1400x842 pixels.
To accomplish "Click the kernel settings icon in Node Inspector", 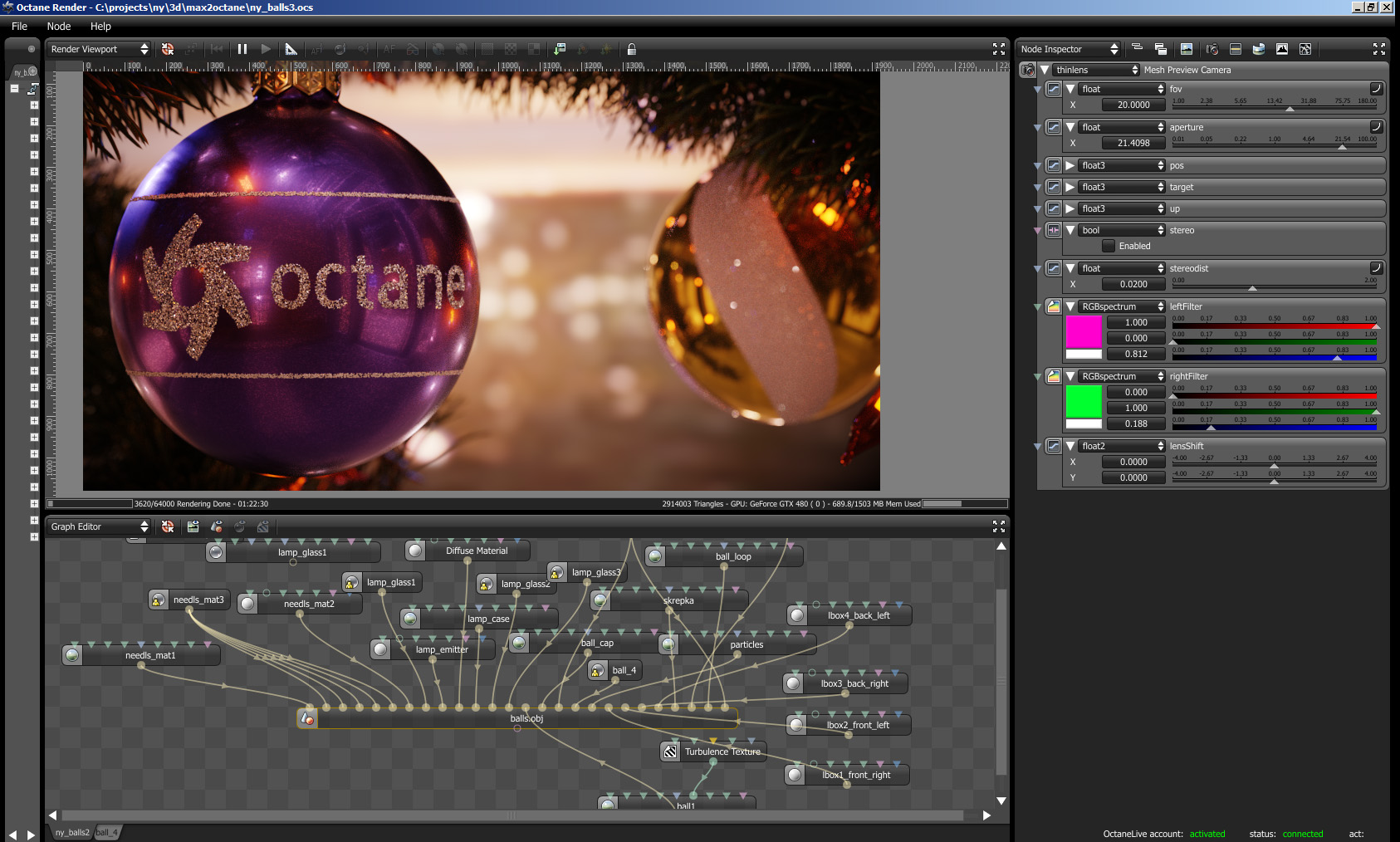I will point(1305,49).
